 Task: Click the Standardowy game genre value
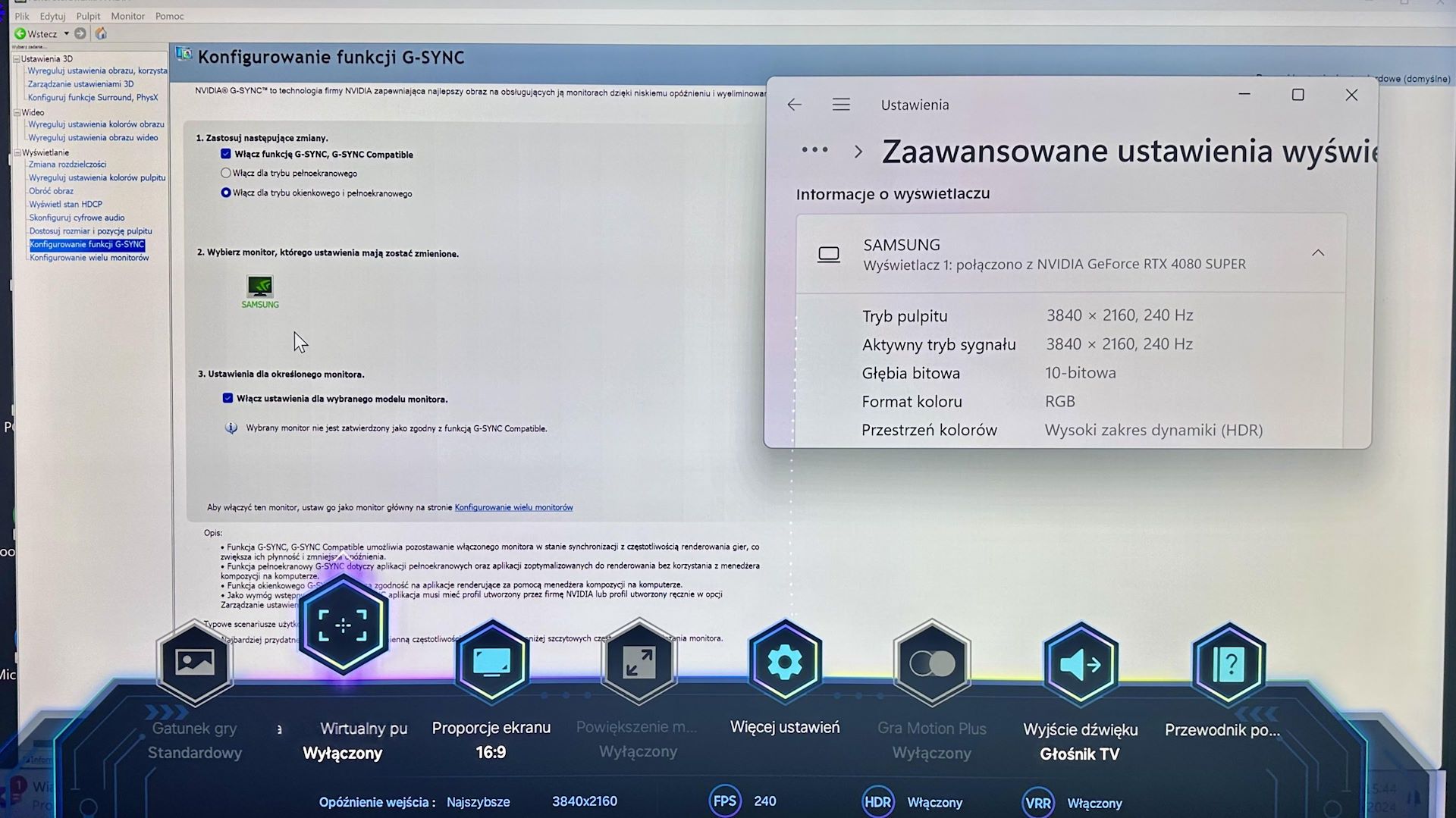195,752
